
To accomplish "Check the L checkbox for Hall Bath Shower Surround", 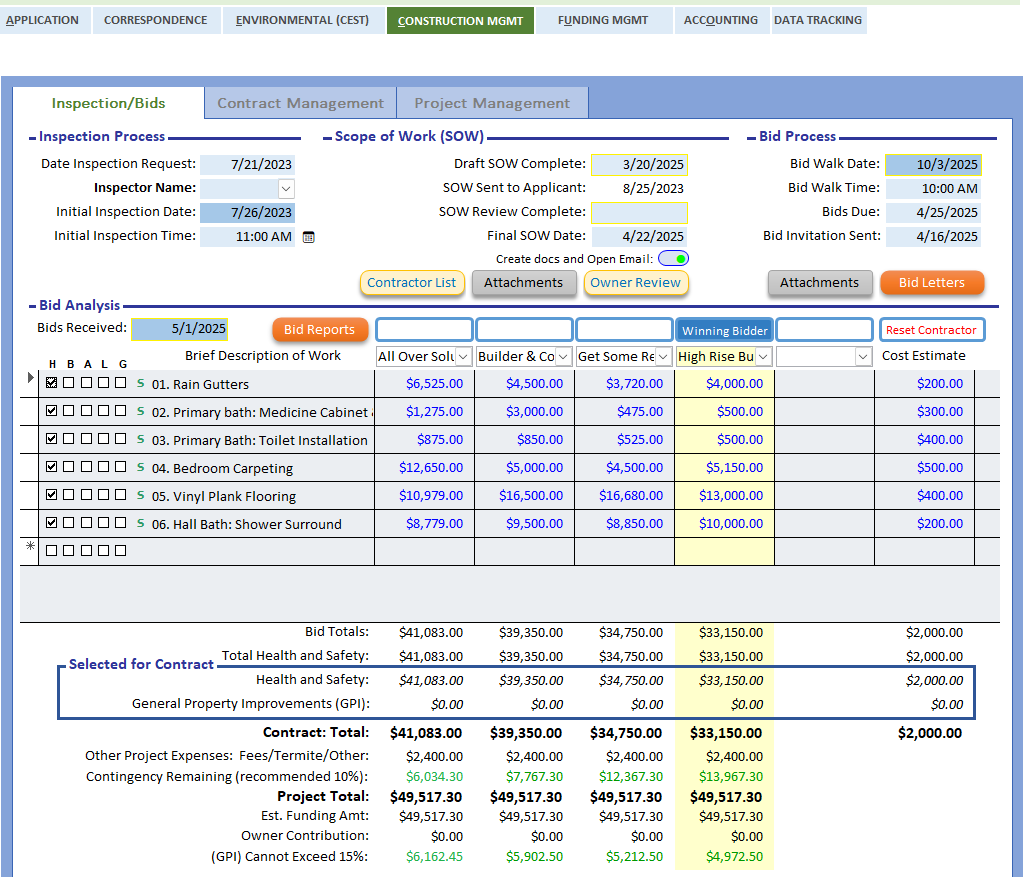I will [x=103, y=523].
